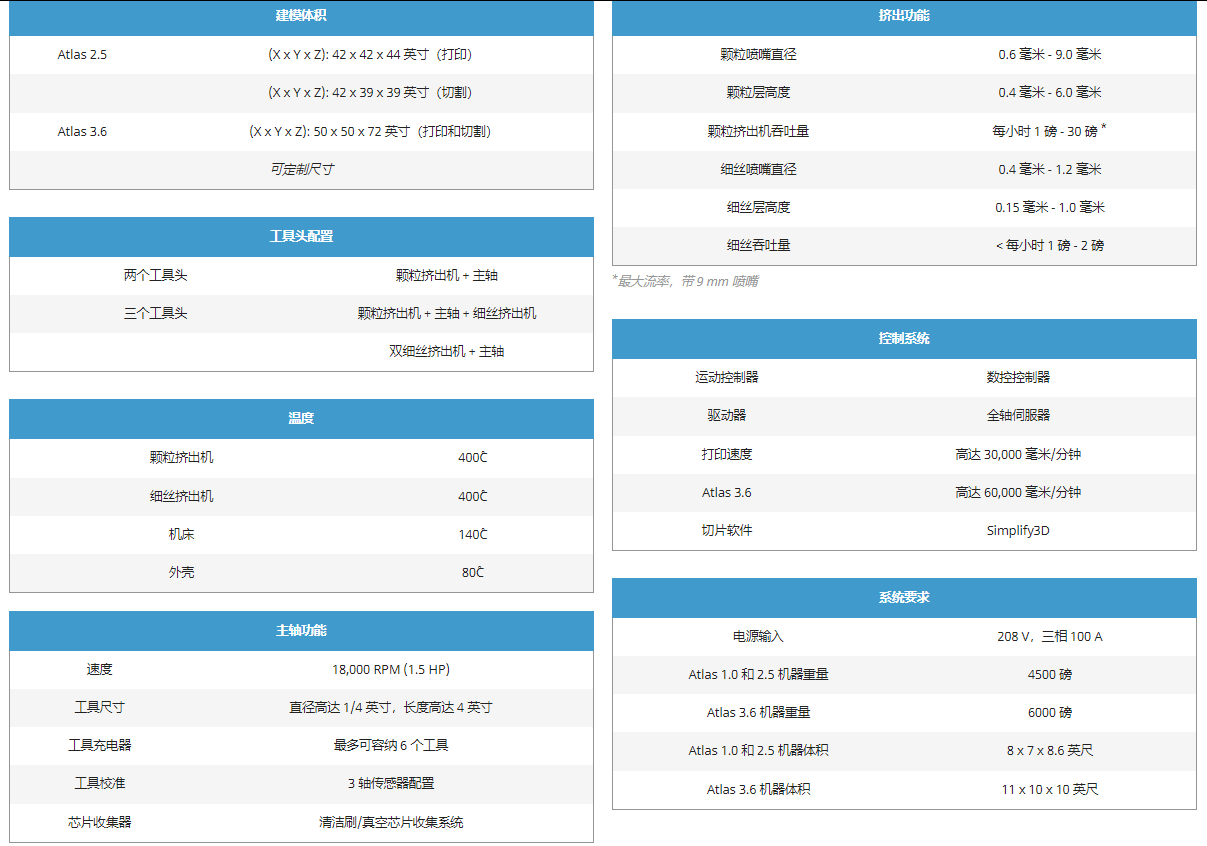Select the '机床' row label

coord(181,535)
